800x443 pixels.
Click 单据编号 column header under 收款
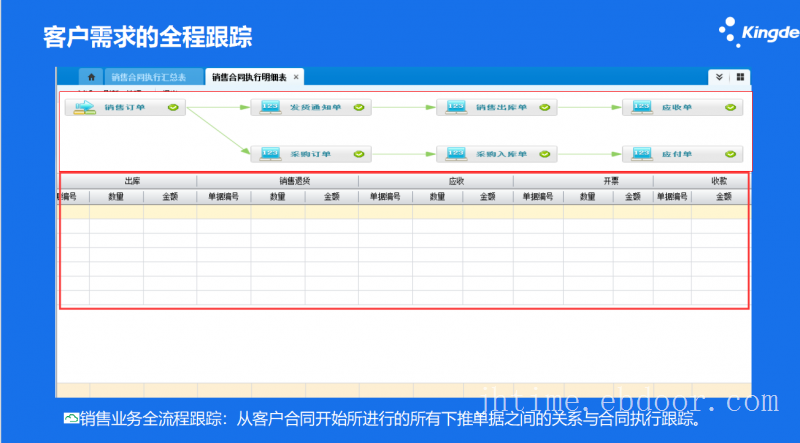point(672,196)
